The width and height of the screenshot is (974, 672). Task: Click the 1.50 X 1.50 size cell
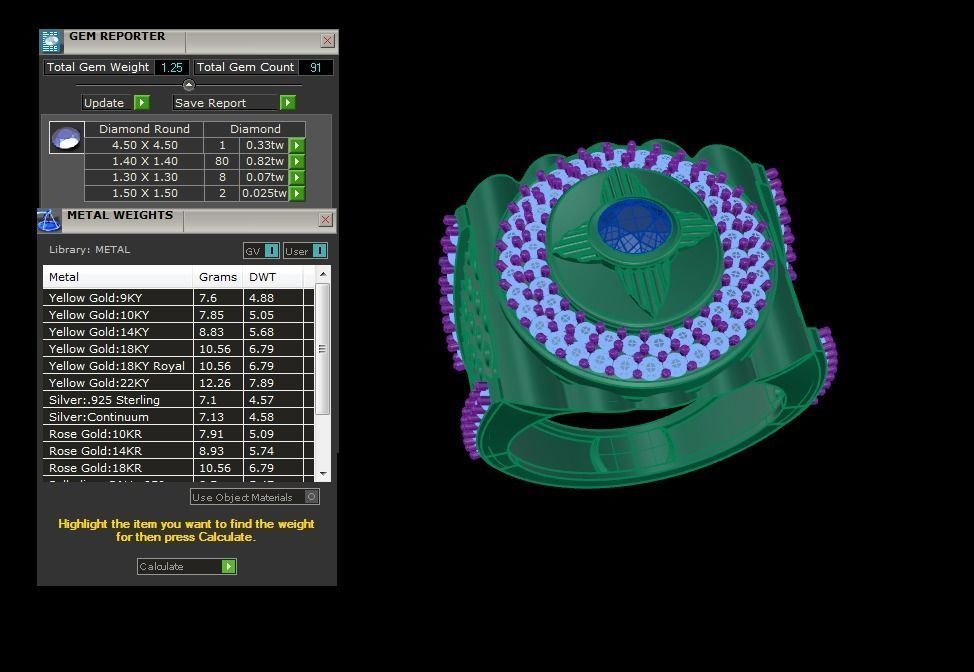click(x=144, y=194)
